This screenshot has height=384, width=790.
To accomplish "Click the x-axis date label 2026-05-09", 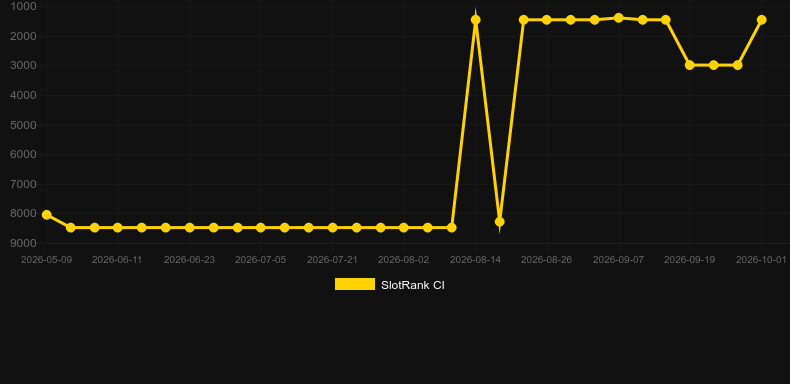I will [x=46, y=260].
